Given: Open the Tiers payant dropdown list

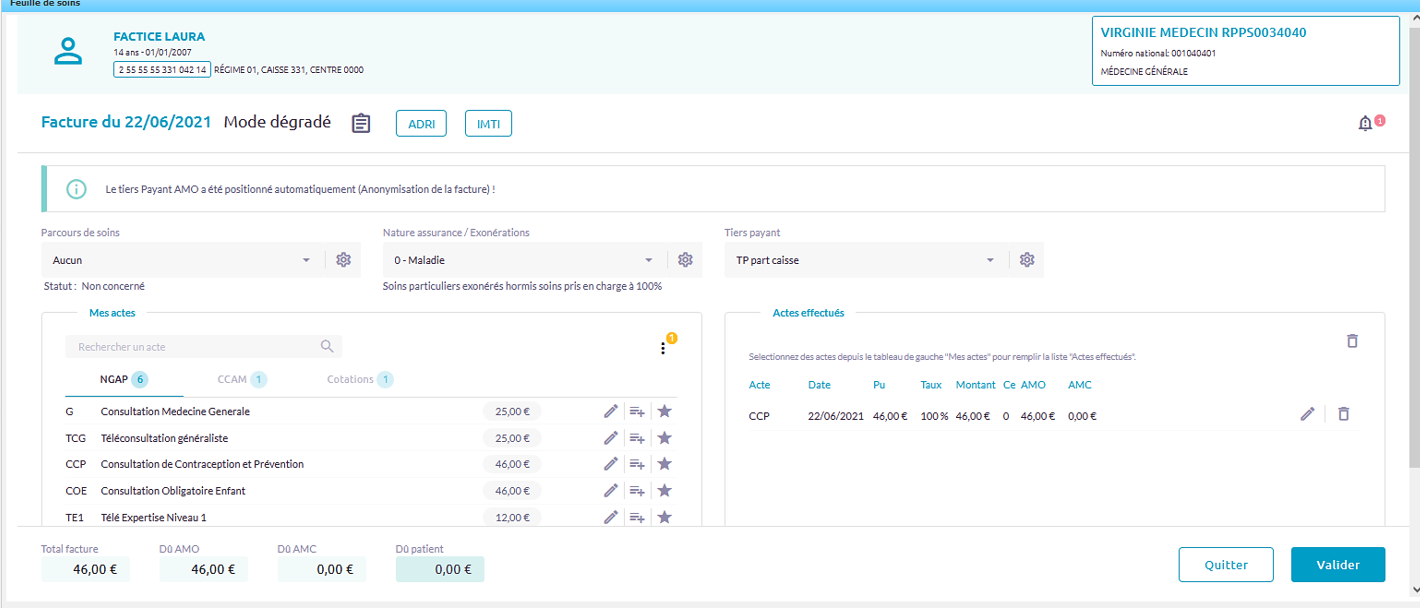Looking at the screenshot, I should click(990, 260).
